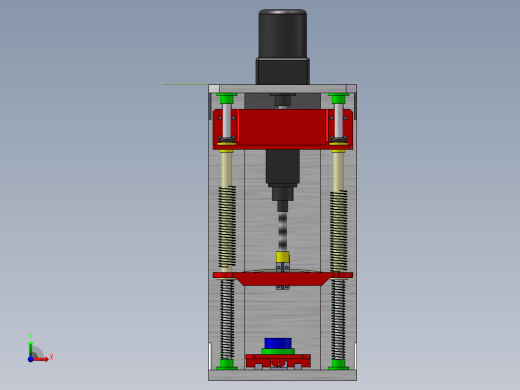This screenshot has width=520, height=390.
Task: Select the lower red moving plate
Action: coord(283,278)
